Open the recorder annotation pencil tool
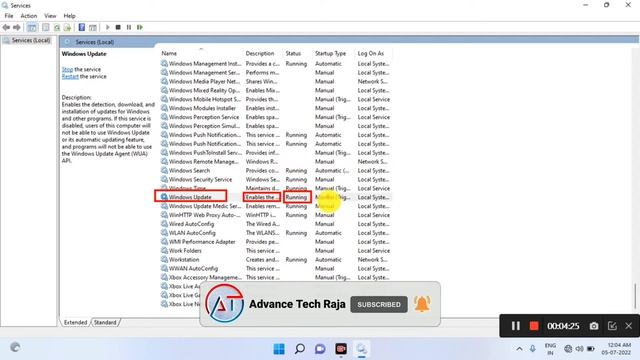 pos(612,326)
